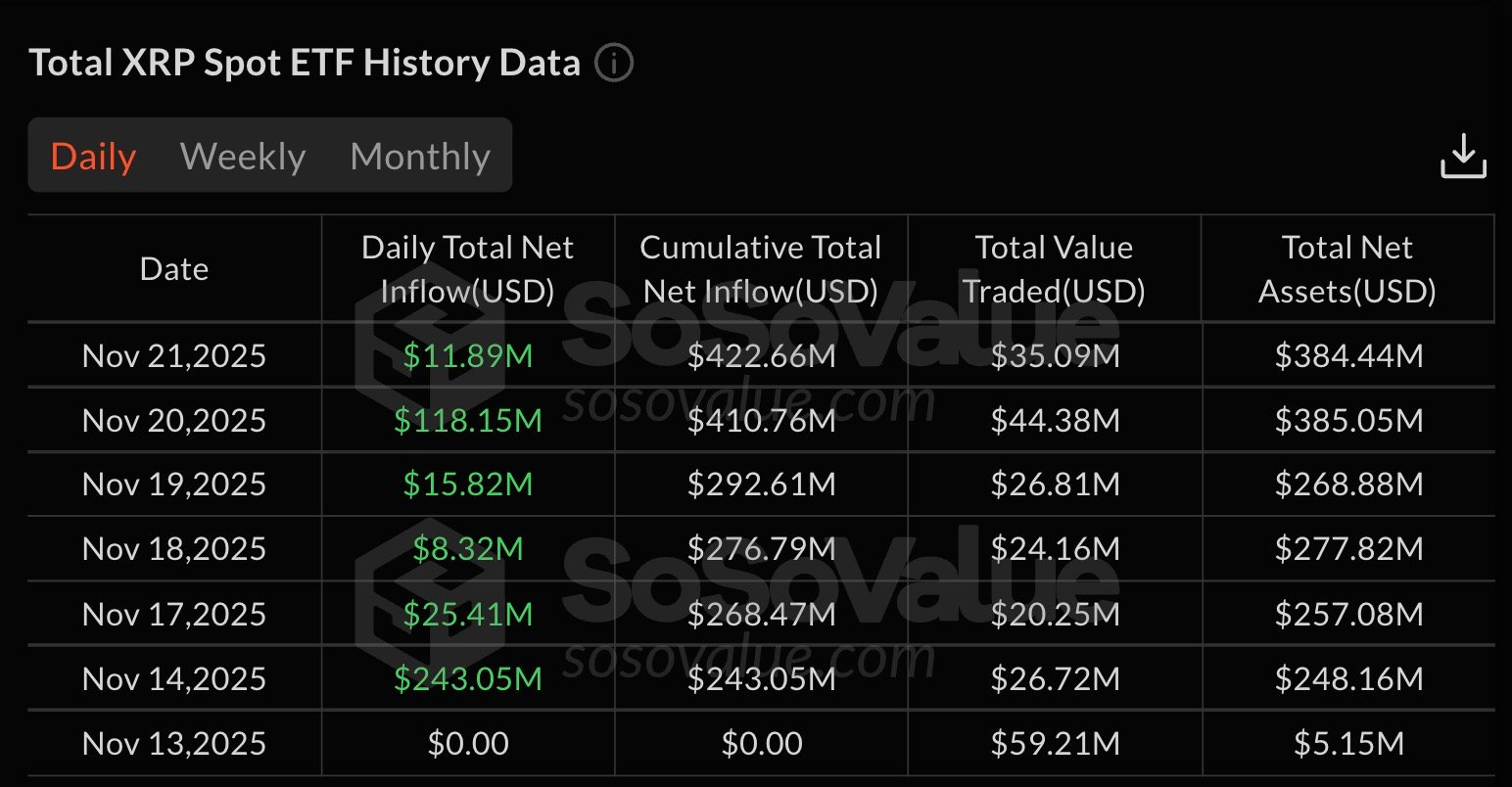
Task: Switch to the Monthly tab
Action: click(x=420, y=157)
